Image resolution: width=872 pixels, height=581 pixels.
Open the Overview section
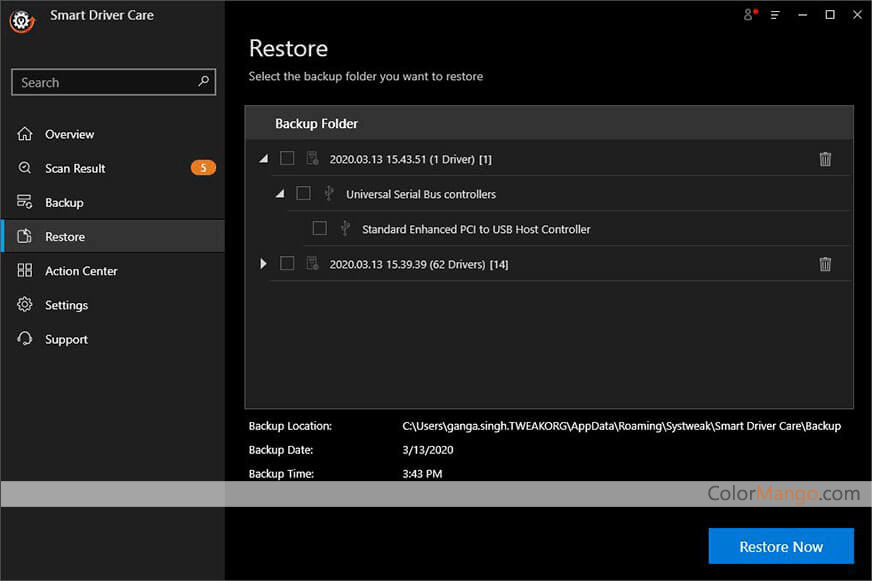(x=69, y=134)
